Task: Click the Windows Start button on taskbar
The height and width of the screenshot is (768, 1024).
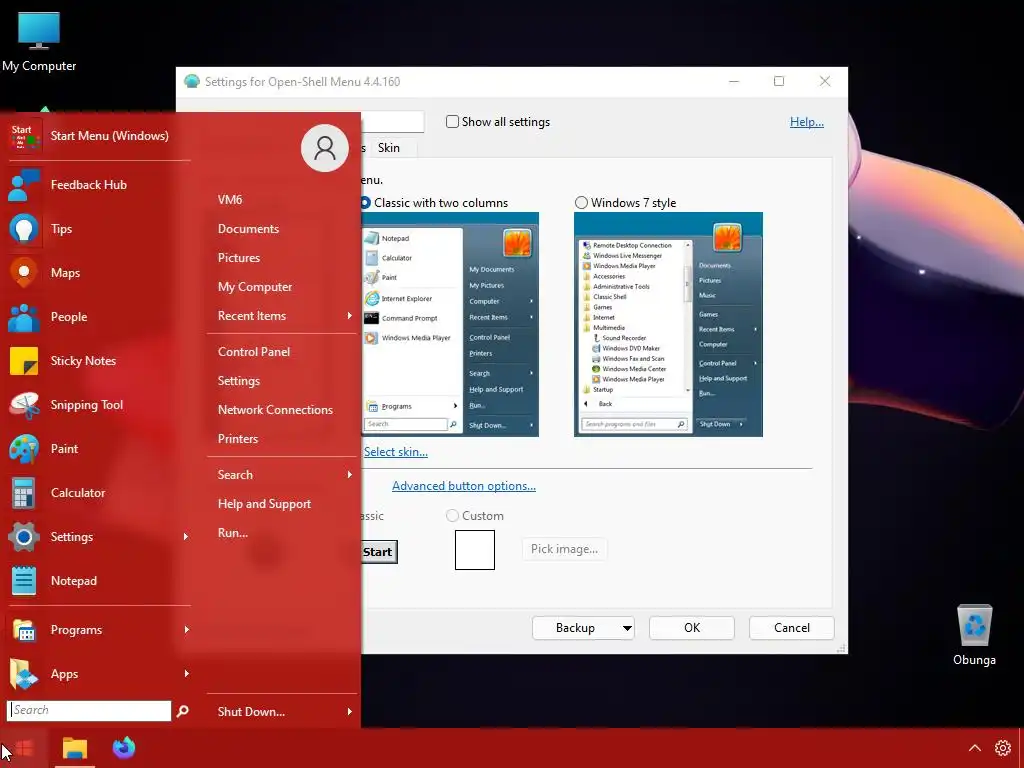Action: coord(24,748)
